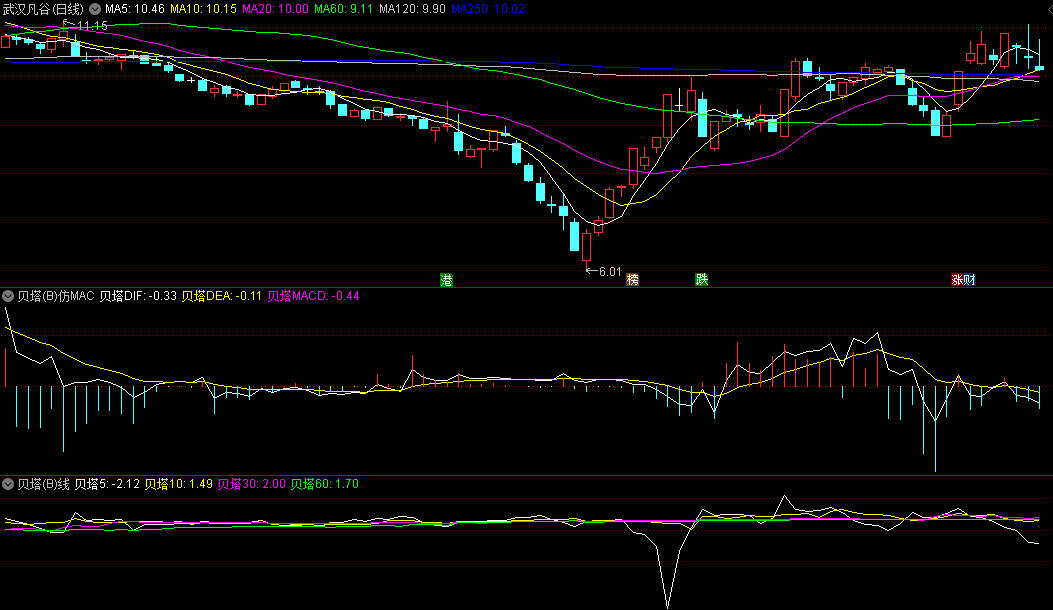Click the 贝塔(B)线 indicator name

tap(44, 484)
